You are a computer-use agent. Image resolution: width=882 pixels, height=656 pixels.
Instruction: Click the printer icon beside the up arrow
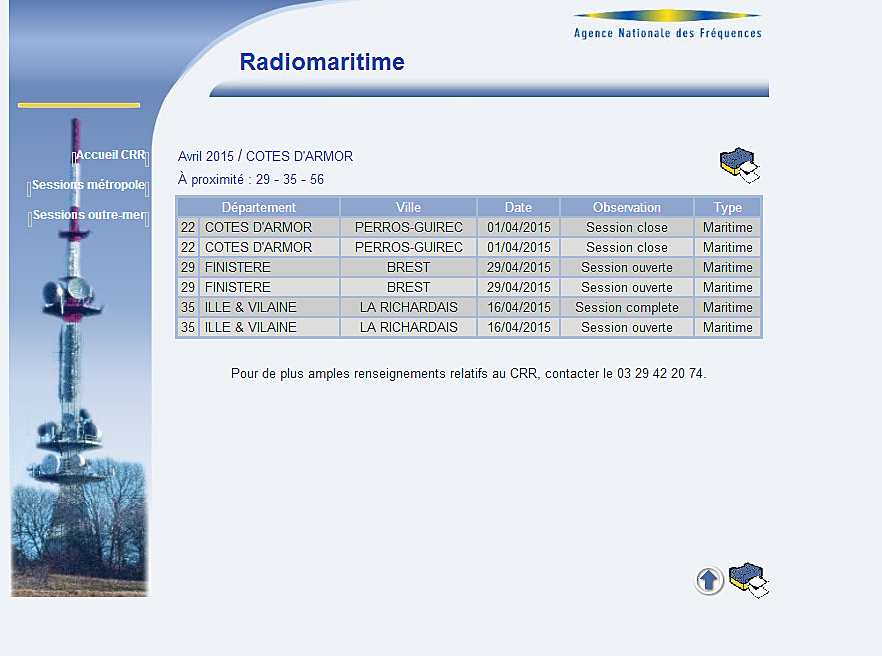[749, 580]
